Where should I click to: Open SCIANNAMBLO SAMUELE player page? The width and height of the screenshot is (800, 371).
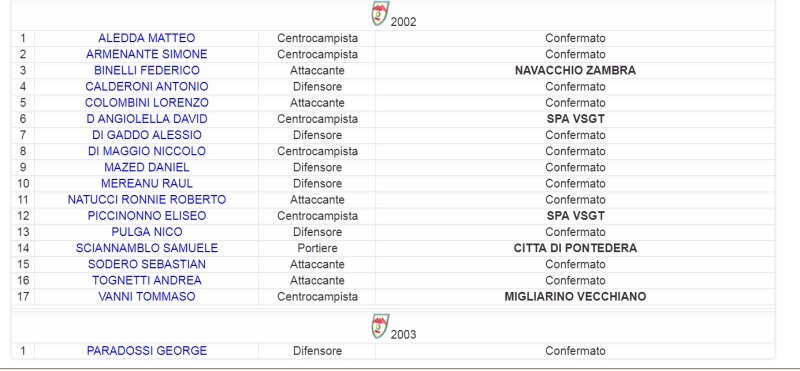tap(146, 249)
